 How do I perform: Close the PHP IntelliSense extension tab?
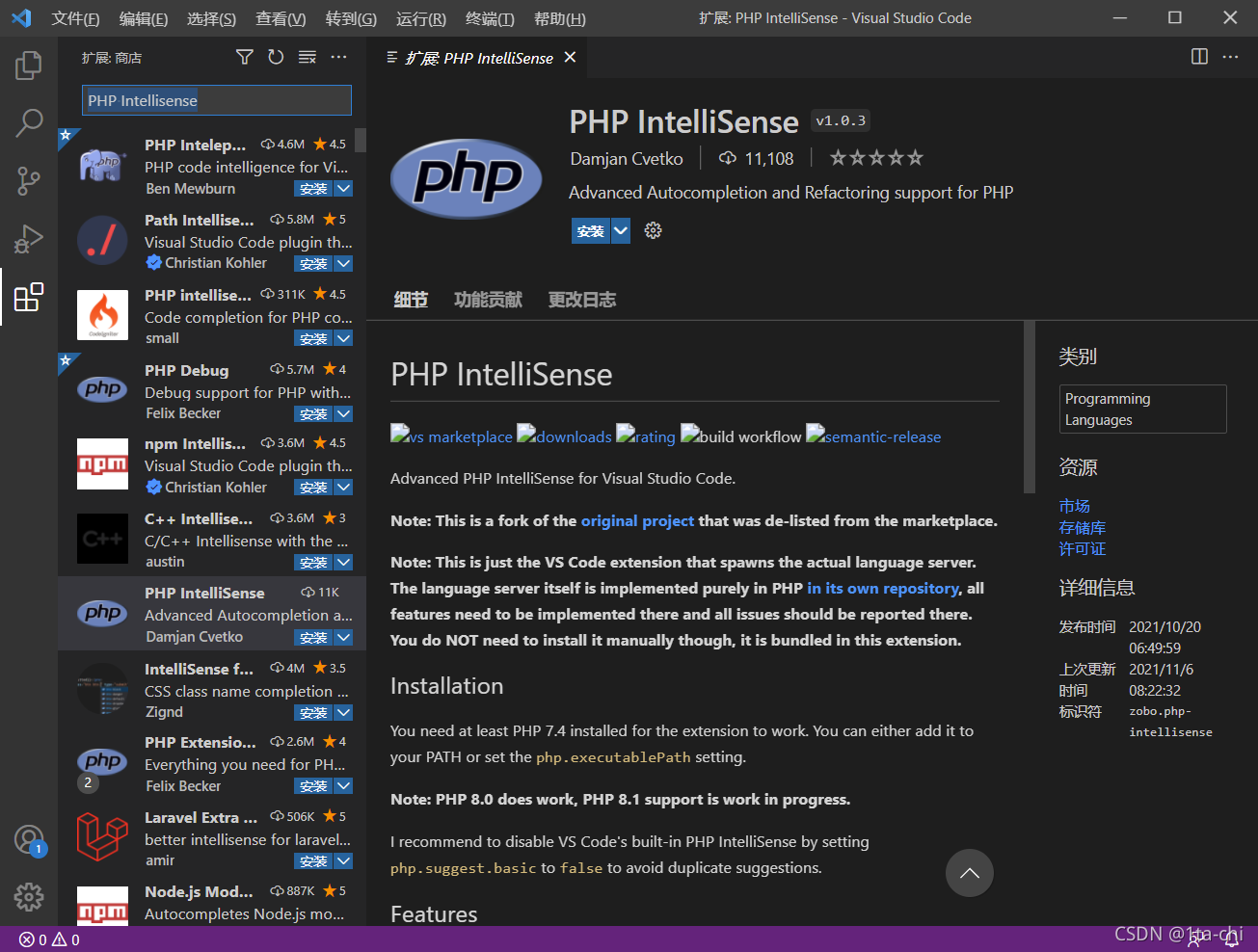[570, 58]
